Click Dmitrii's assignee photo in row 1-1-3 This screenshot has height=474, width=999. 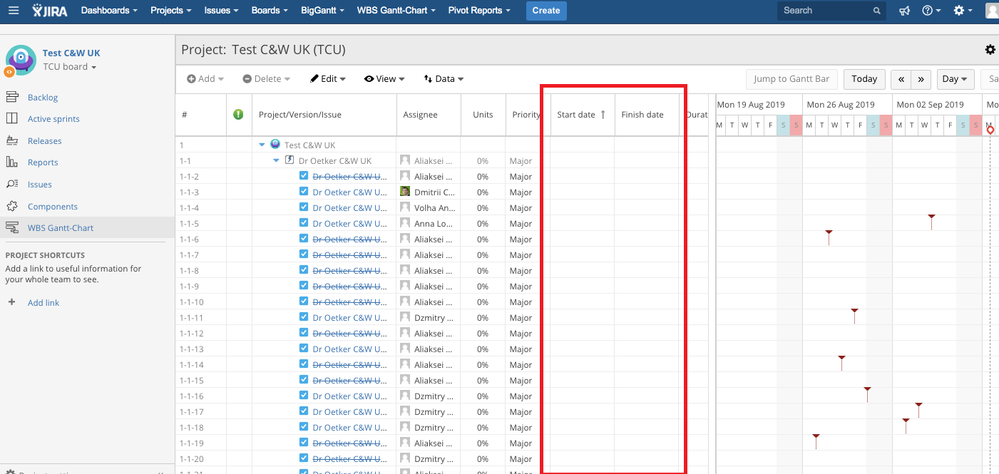click(405, 192)
